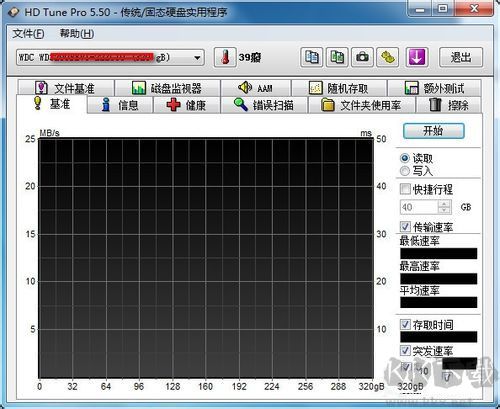
Task: Click the camera save screenshot icon
Action: pos(362,58)
